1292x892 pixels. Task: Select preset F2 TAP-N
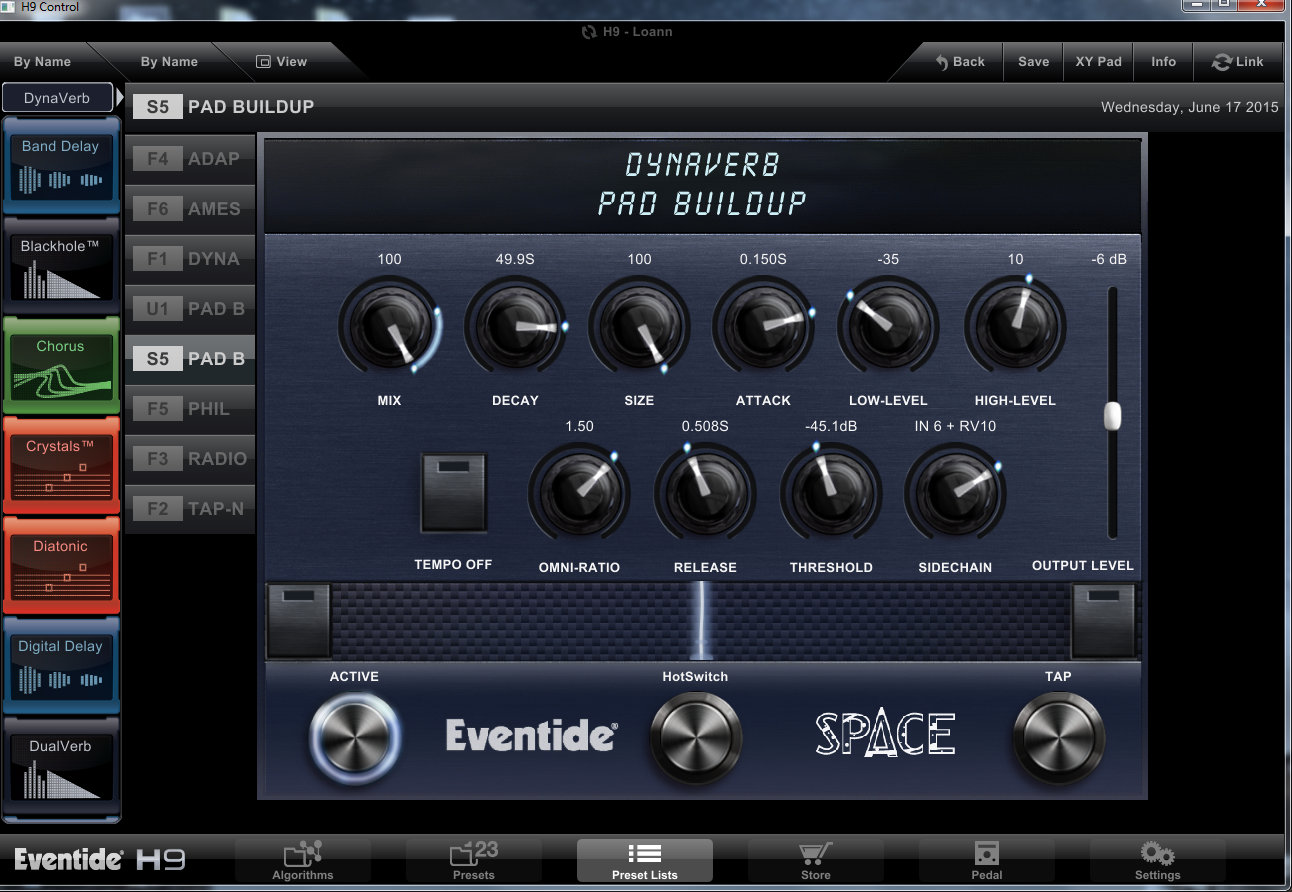point(190,509)
